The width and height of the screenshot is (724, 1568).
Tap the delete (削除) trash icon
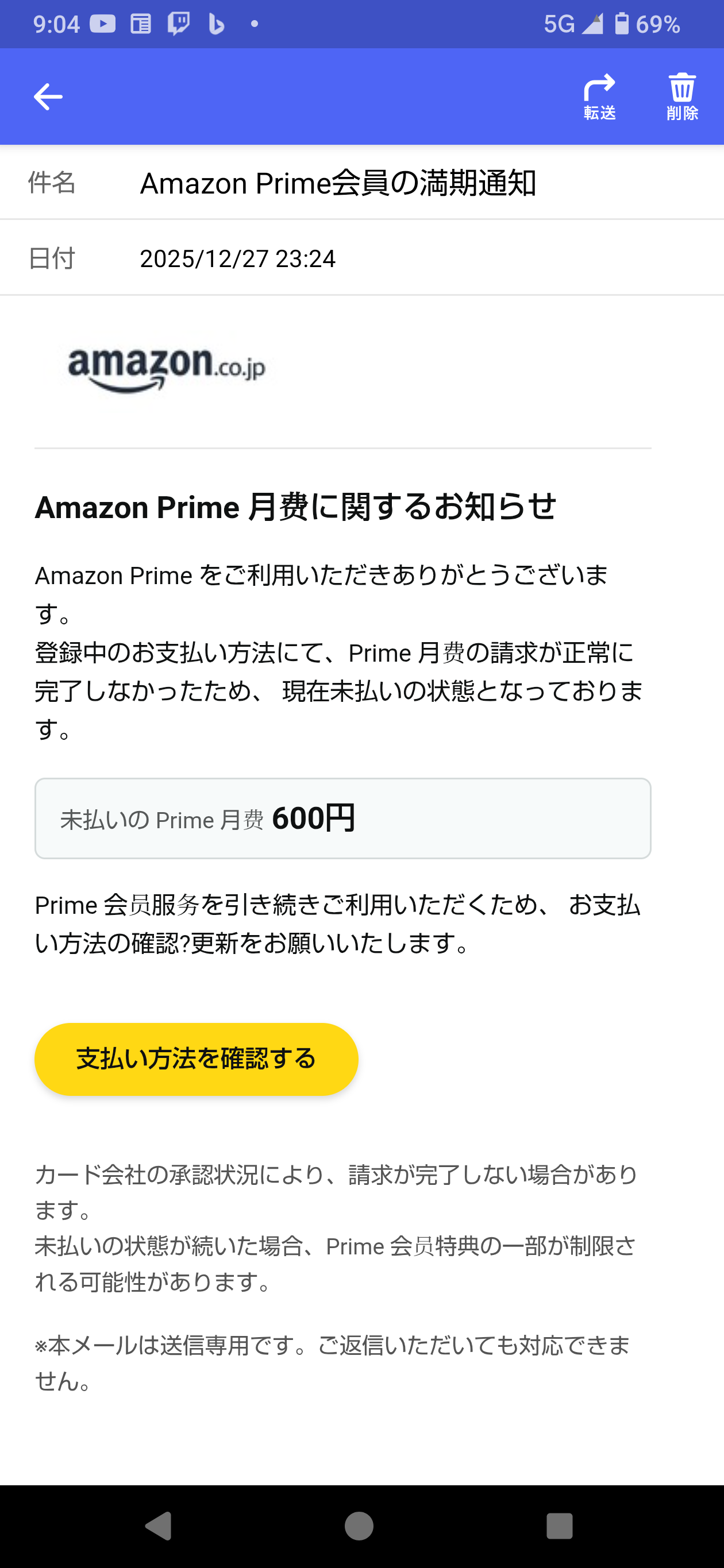682,96
